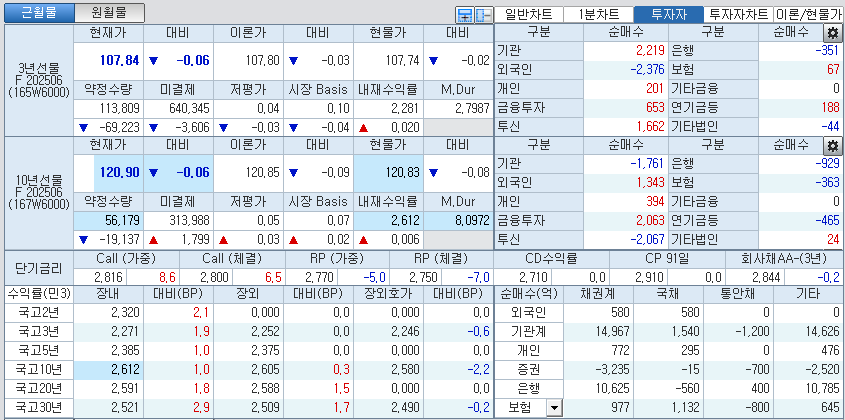The height and width of the screenshot is (420, 845).
Task: Select the 국고5년 row label
Action: (39, 350)
